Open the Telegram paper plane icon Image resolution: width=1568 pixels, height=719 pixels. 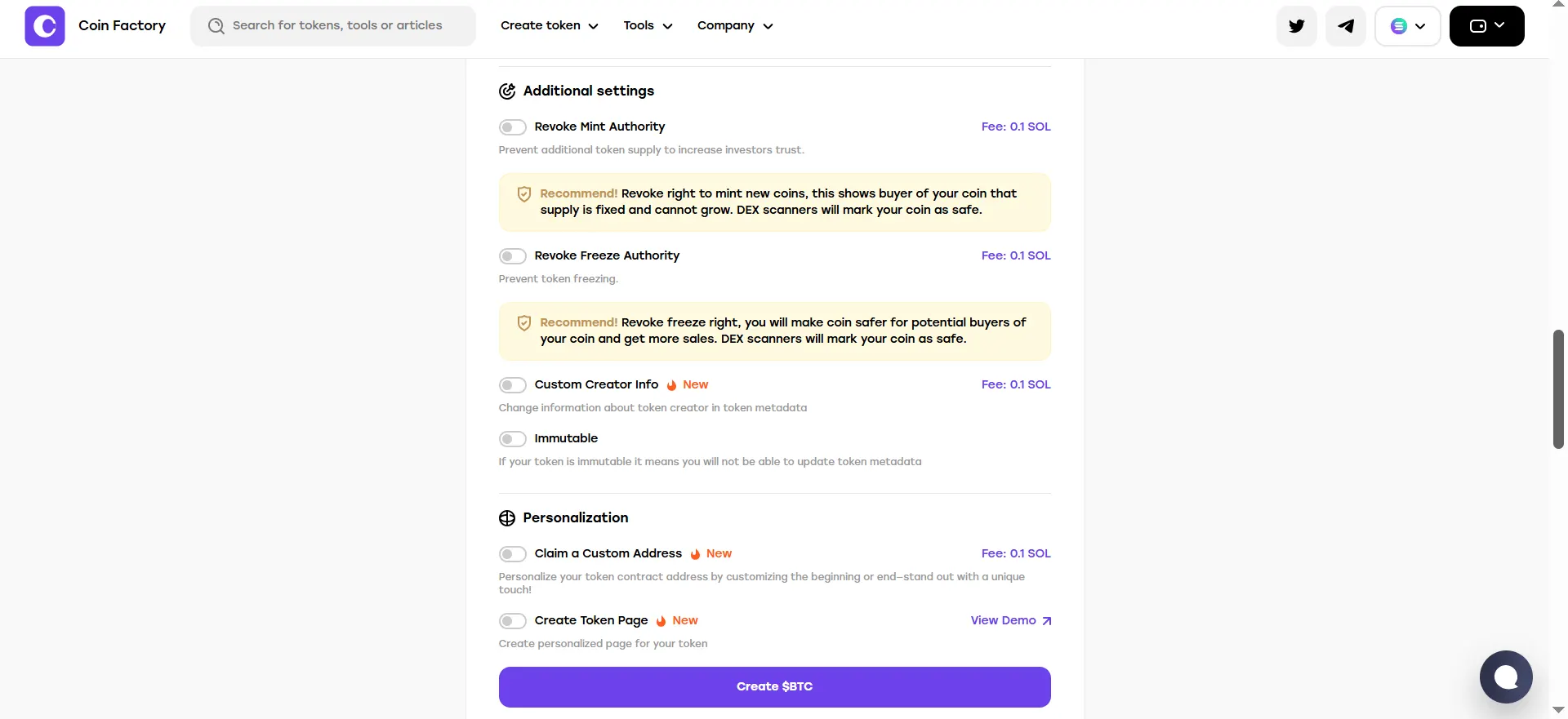[1346, 26]
